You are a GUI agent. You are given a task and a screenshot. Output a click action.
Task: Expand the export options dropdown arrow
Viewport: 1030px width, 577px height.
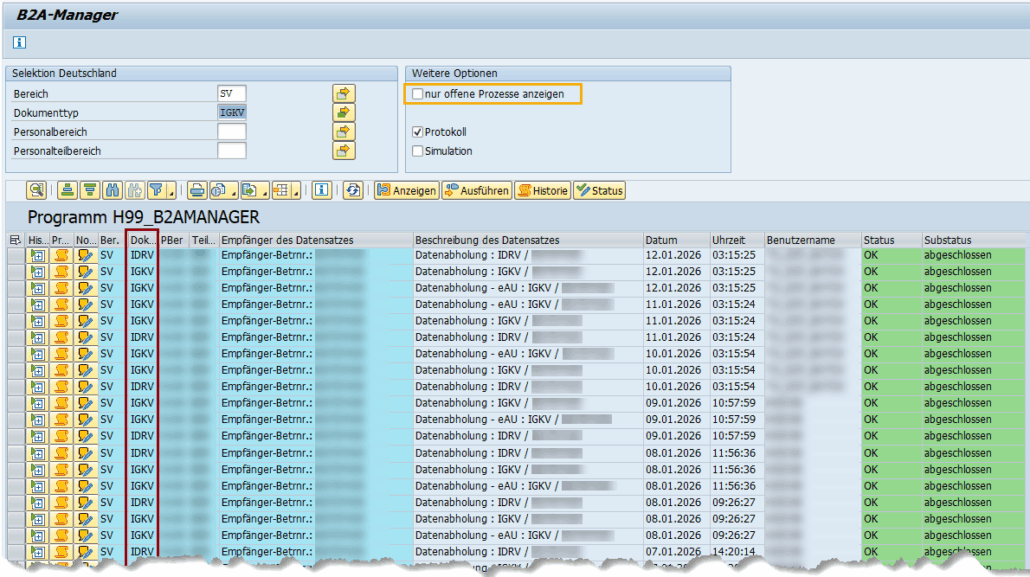[x=264, y=193]
